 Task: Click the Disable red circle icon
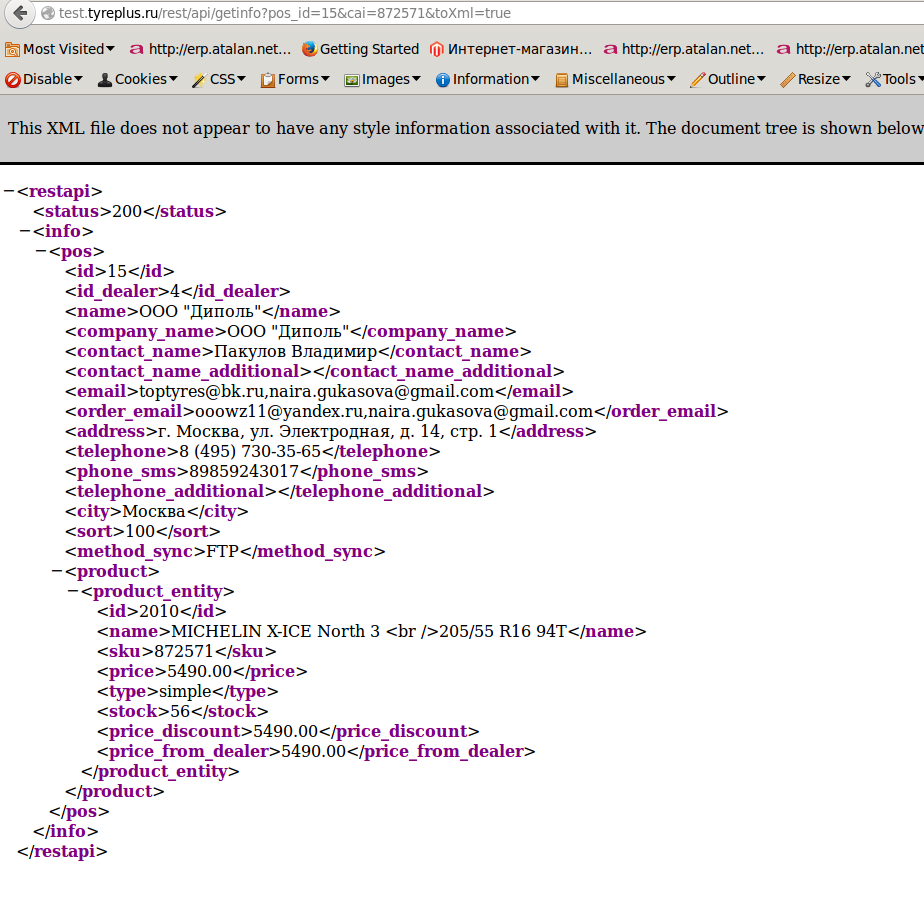pyautogui.click(x=12, y=80)
